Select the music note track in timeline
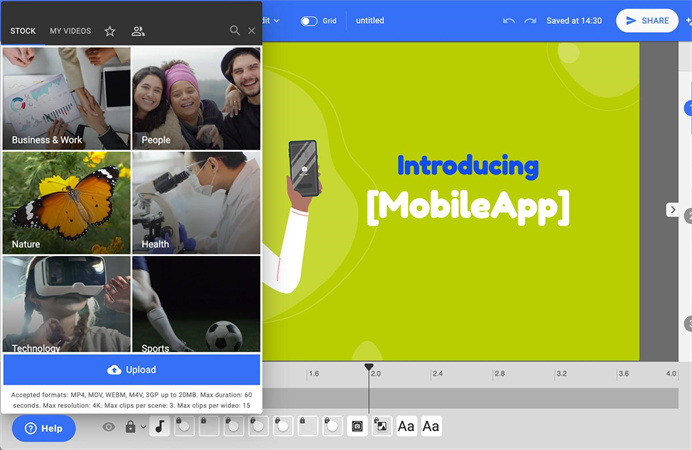 pos(160,427)
